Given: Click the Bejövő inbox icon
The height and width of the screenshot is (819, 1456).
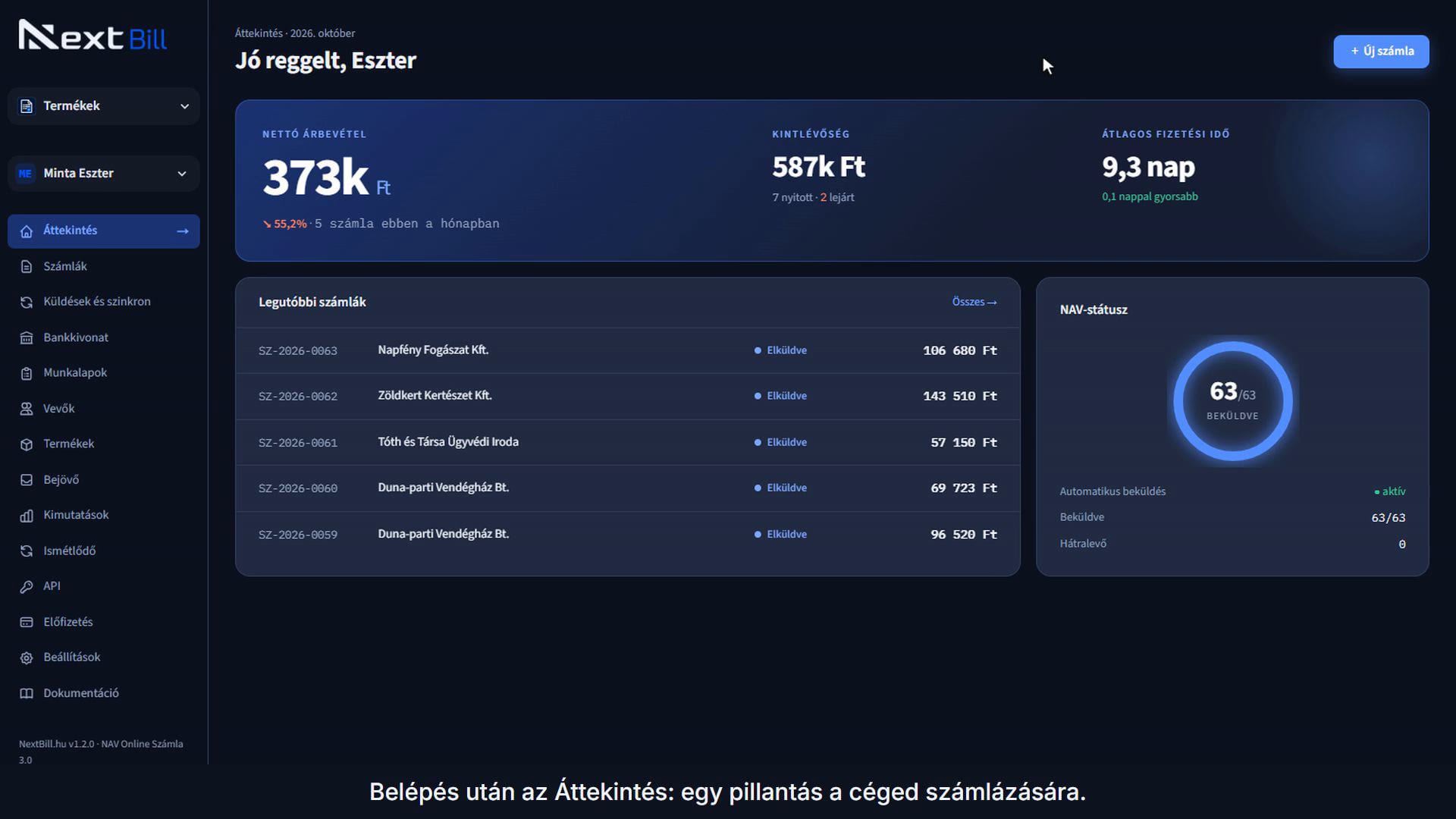Looking at the screenshot, I should [x=27, y=480].
